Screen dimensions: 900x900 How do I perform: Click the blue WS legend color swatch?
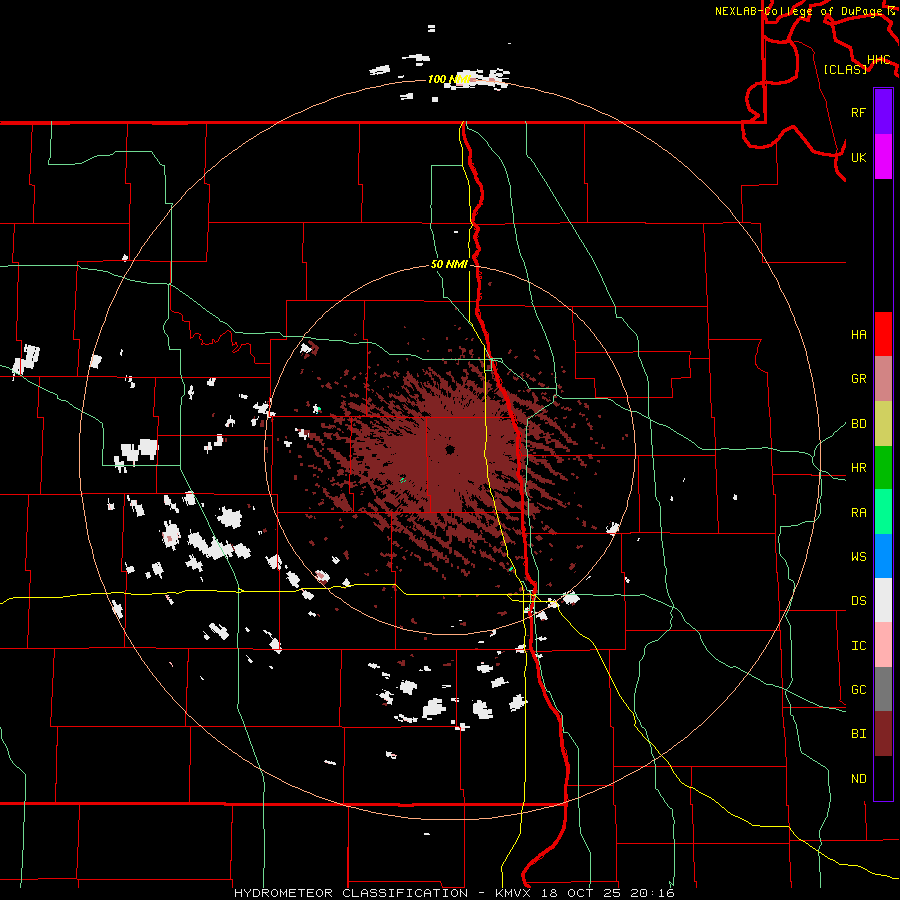tap(883, 556)
